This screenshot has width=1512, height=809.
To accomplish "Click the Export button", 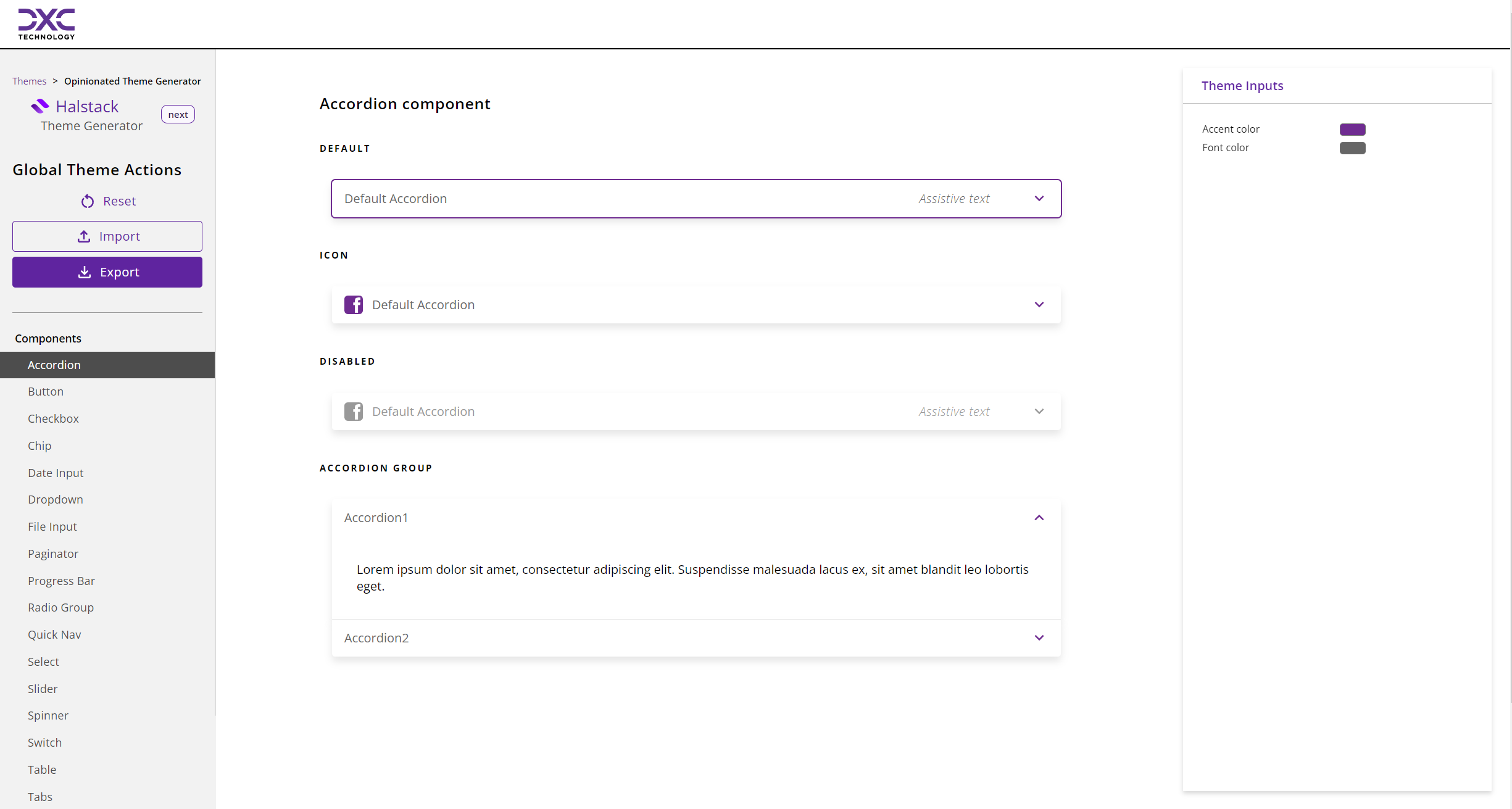I will click(107, 272).
